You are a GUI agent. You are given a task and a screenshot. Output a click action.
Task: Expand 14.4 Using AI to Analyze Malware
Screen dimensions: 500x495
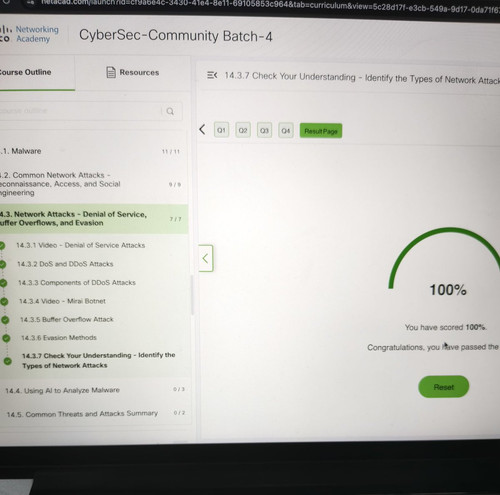tap(95, 390)
